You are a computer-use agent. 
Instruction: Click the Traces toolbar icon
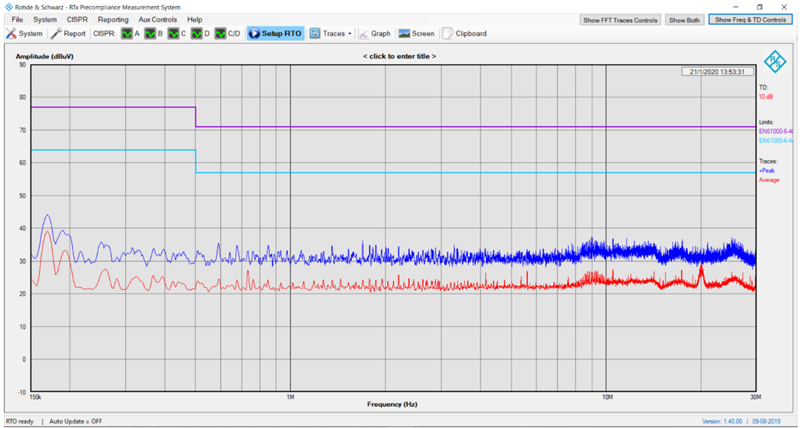[315, 34]
